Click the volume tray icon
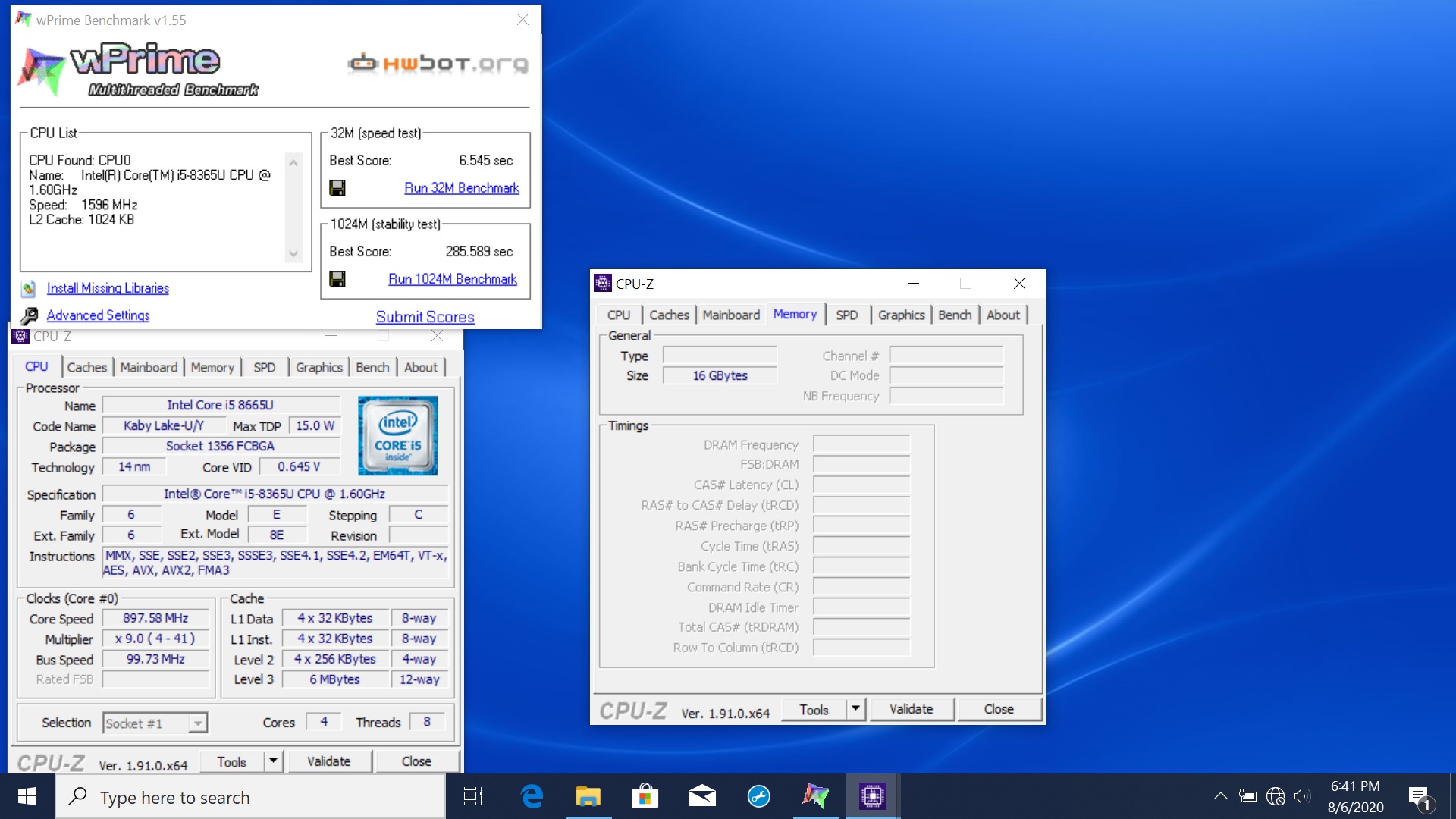 [1302, 796]
